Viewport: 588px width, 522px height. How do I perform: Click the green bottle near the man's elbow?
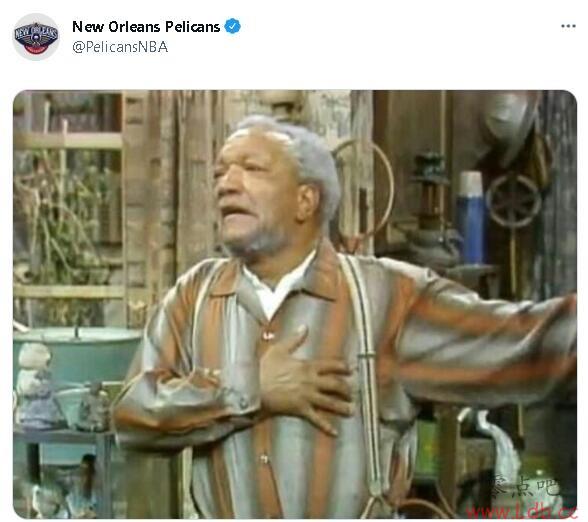(426, 450)
